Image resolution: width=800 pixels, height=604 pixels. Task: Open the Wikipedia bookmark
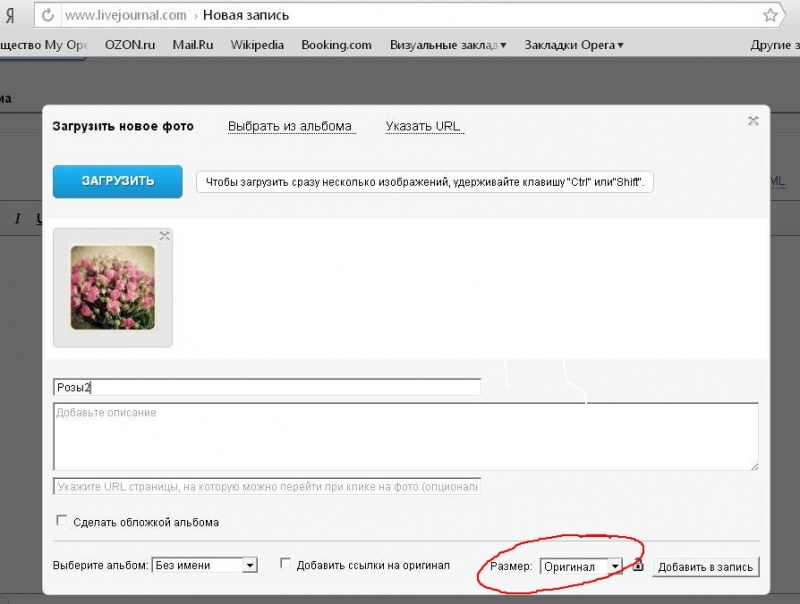(x=257, y=45)
